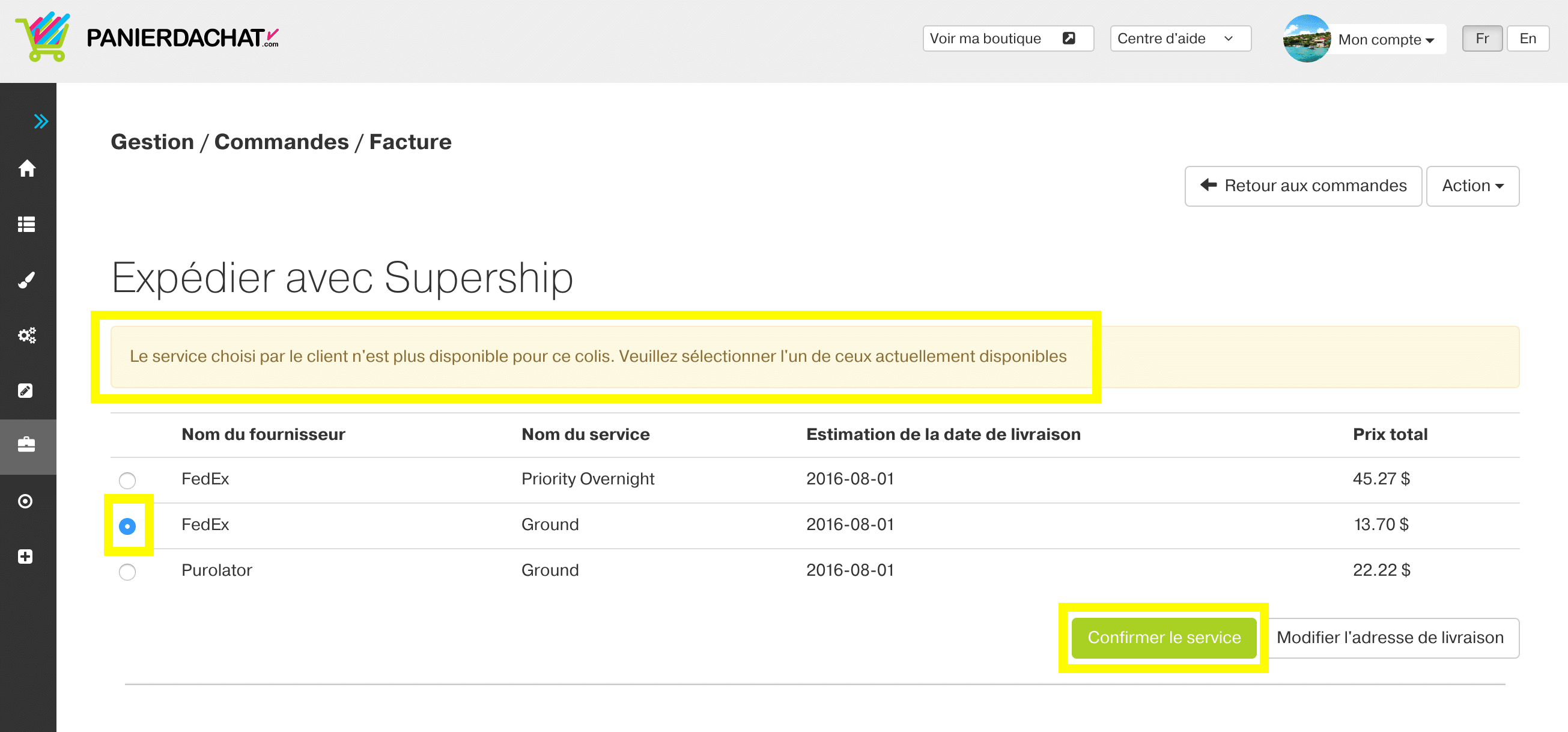Viewport: 1568px width, 732px height.
Task: Select FedEx Priority Overnight radio button
Action: 127,481
